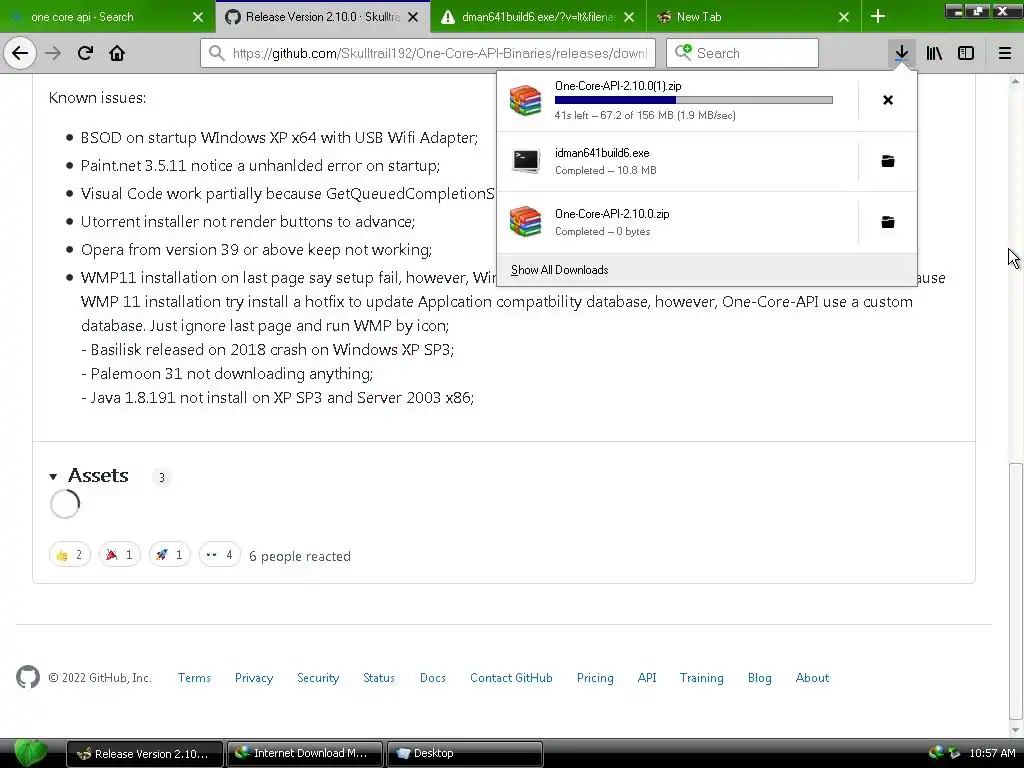Click 'Completed – 10.8 MB' status text
Image resolution: width=1024 pixels, height=768 pixels.
[605, 170]
